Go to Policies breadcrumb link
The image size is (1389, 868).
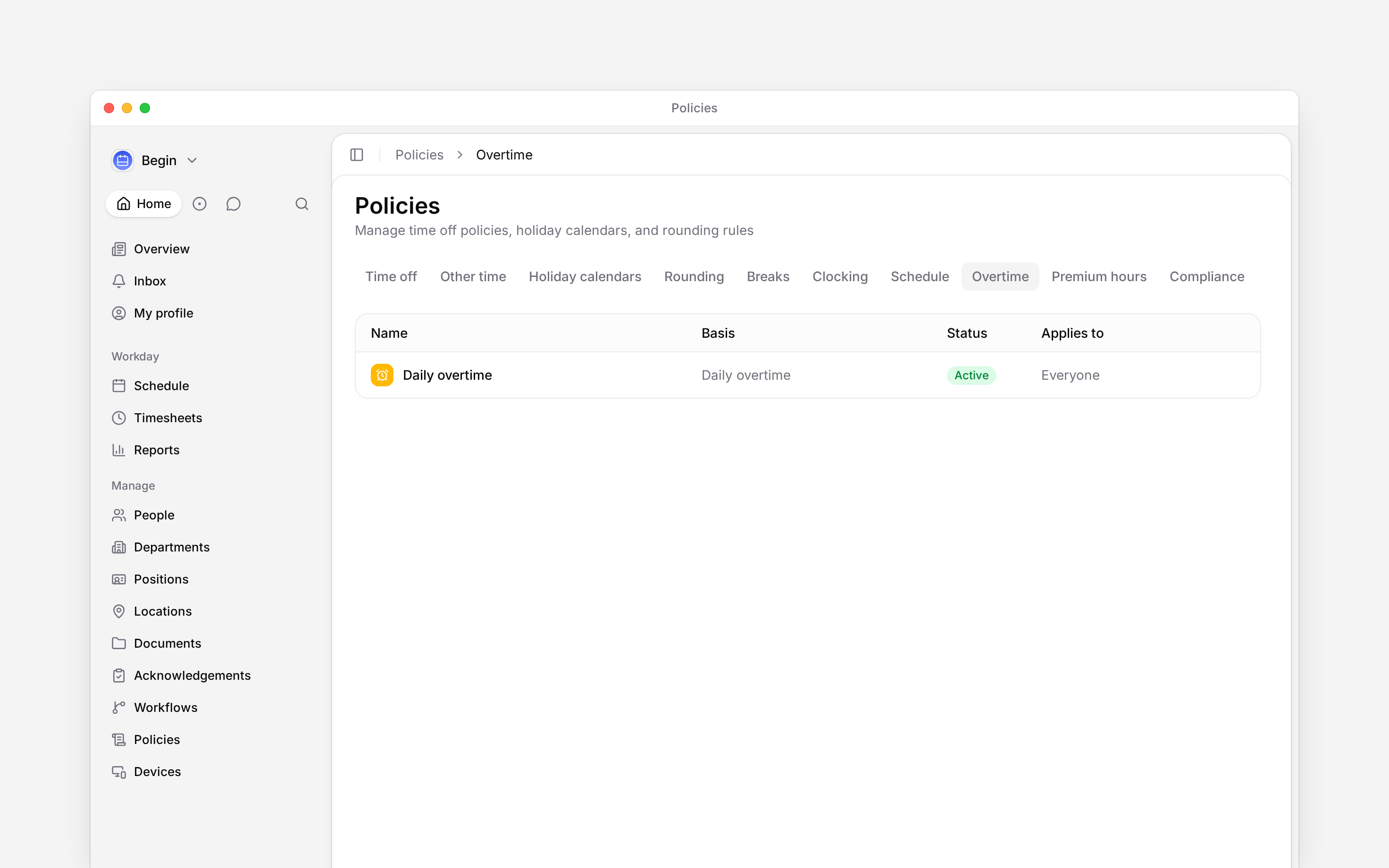coord(419,155)
